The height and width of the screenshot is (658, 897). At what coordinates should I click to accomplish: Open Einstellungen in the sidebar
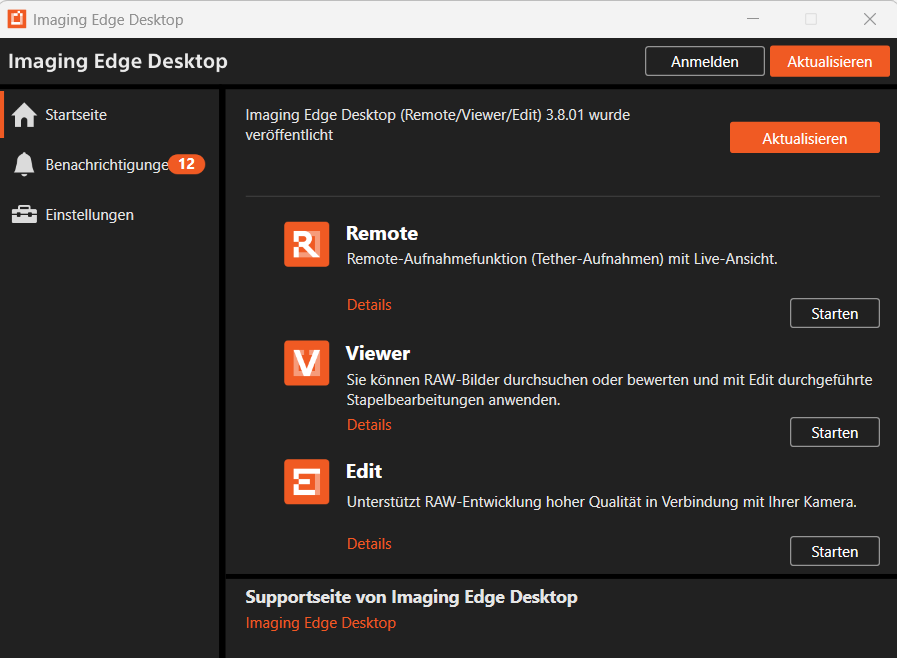tap(110, 215)
